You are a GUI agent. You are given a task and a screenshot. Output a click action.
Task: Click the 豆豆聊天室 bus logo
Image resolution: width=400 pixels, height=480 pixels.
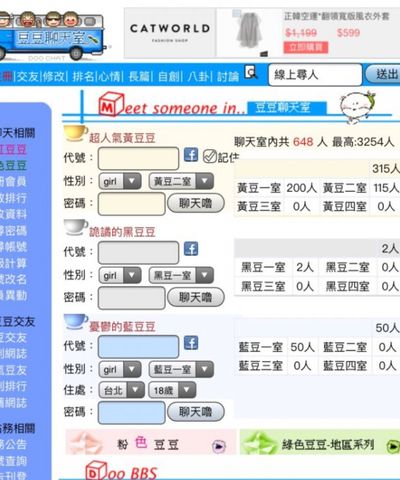point(53,35)
